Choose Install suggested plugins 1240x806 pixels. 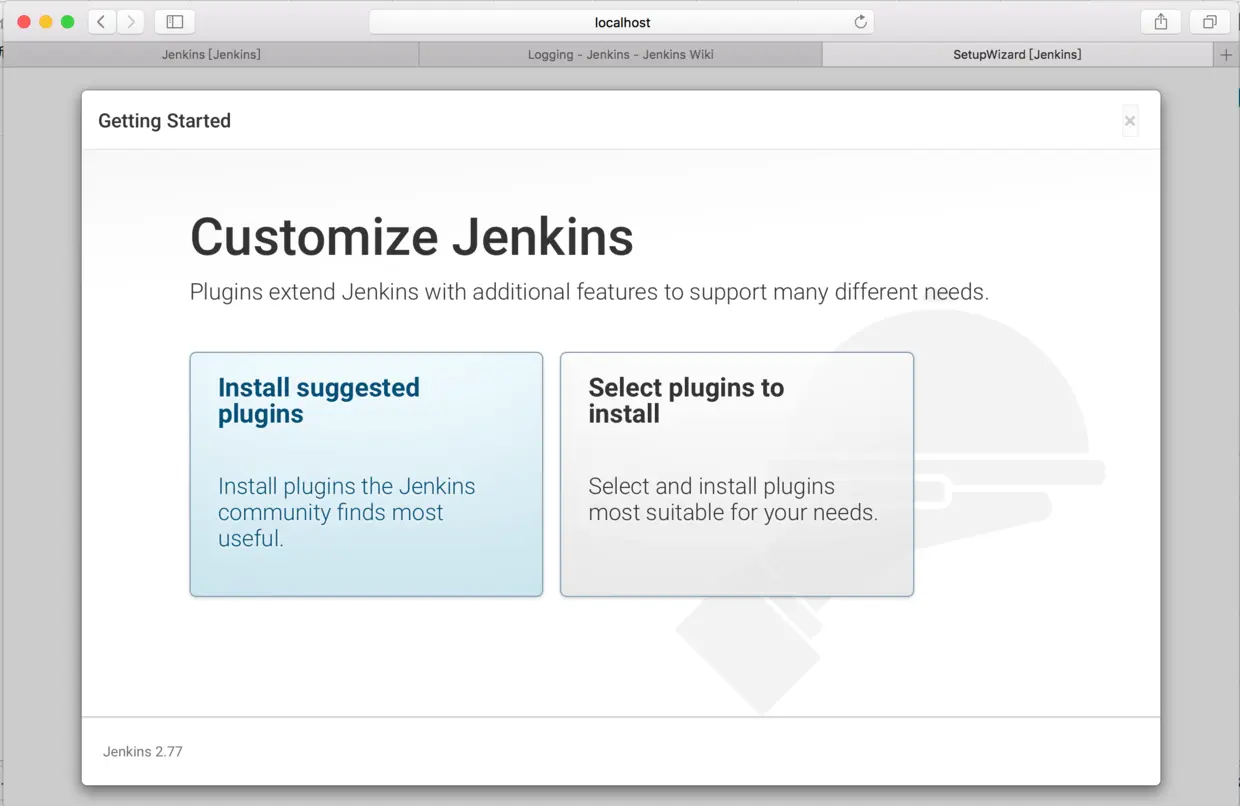pos(366,474)
